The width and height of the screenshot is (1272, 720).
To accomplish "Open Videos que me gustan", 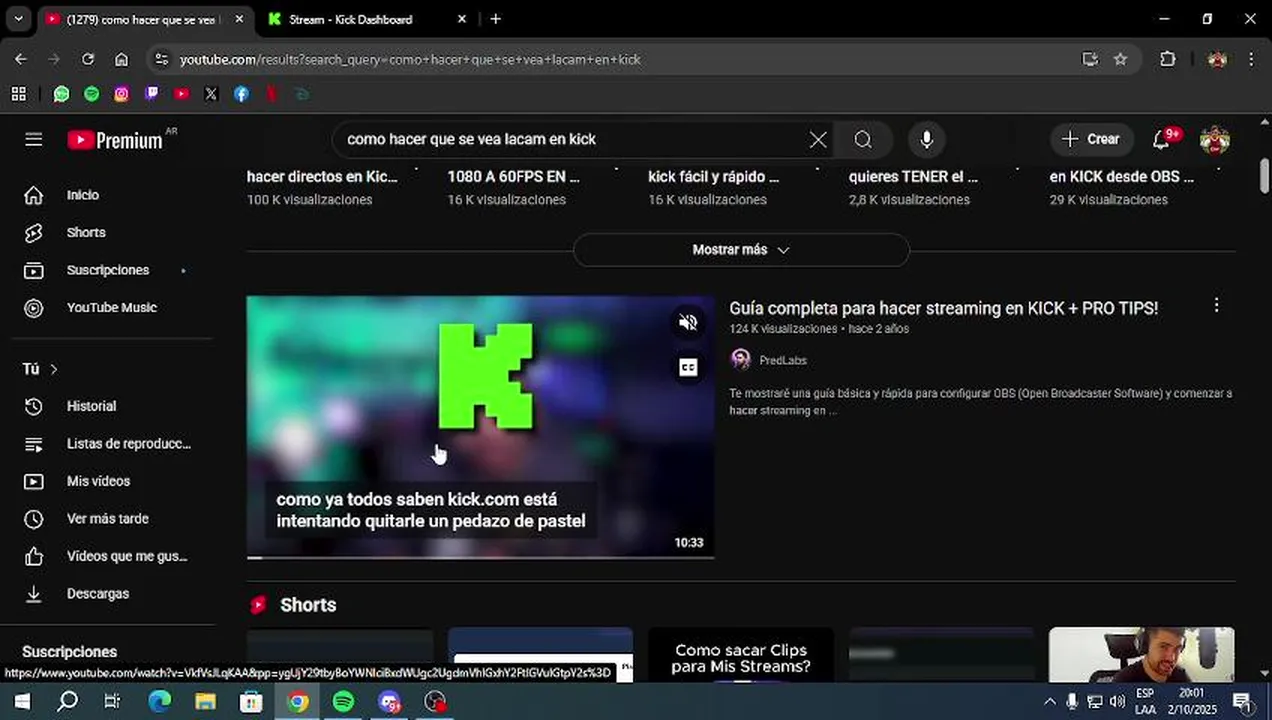I will coord(127,556).
